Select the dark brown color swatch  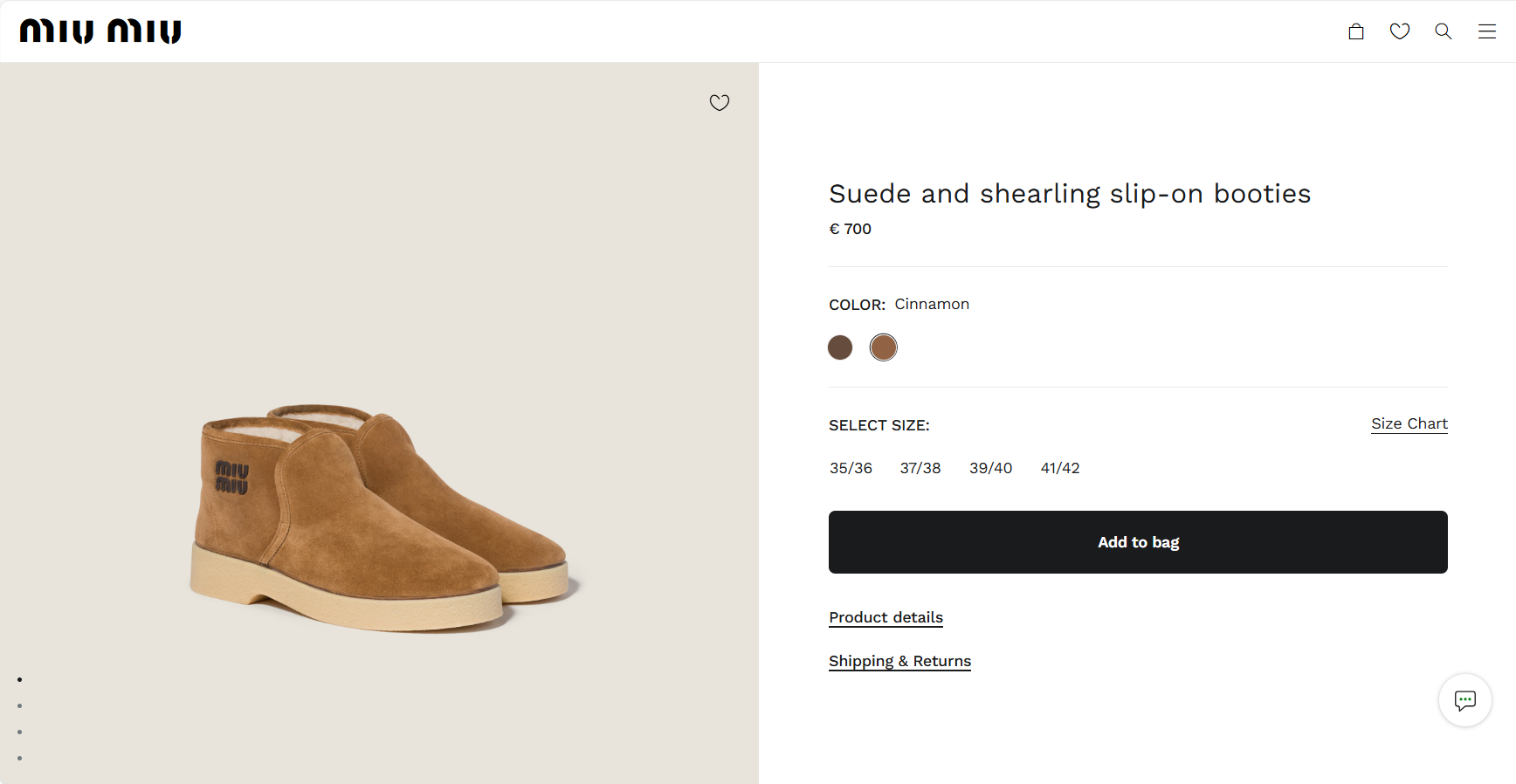[840, 347]
